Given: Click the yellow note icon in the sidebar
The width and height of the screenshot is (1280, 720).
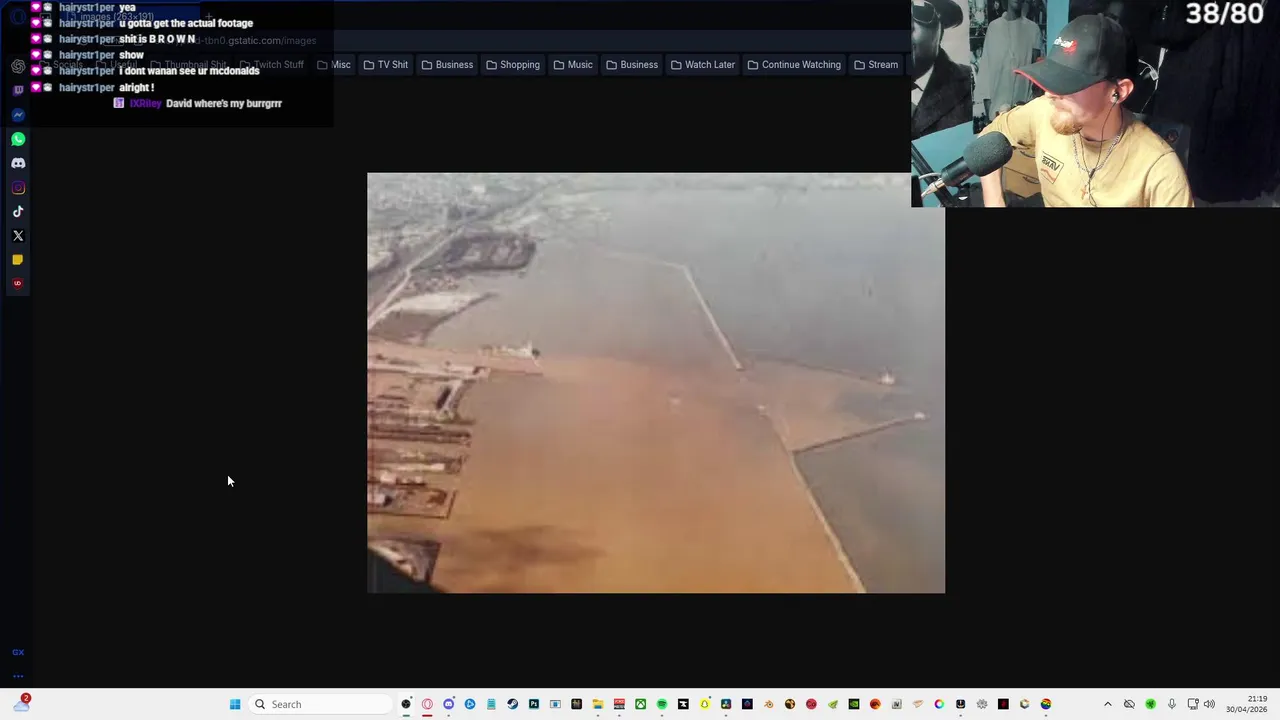Looking at the screenshot, I should pyautogui.click(x=18, y=260).
